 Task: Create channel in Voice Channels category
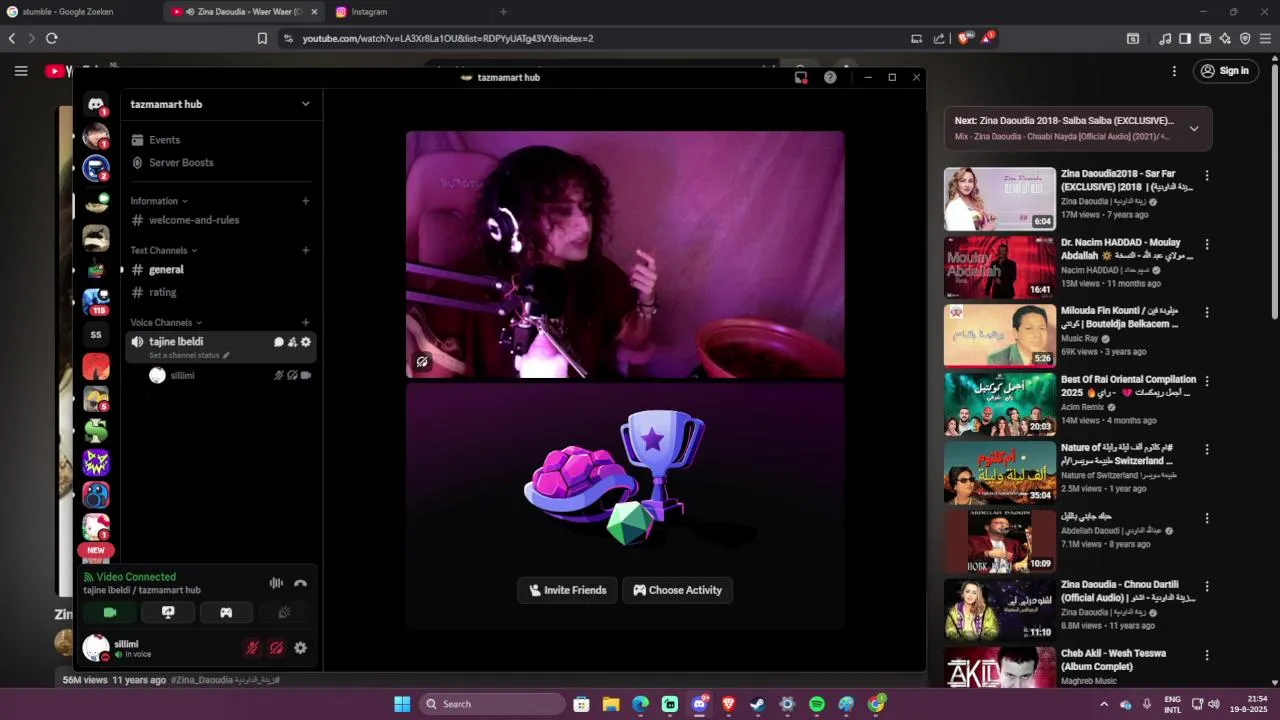coord(306,323)
